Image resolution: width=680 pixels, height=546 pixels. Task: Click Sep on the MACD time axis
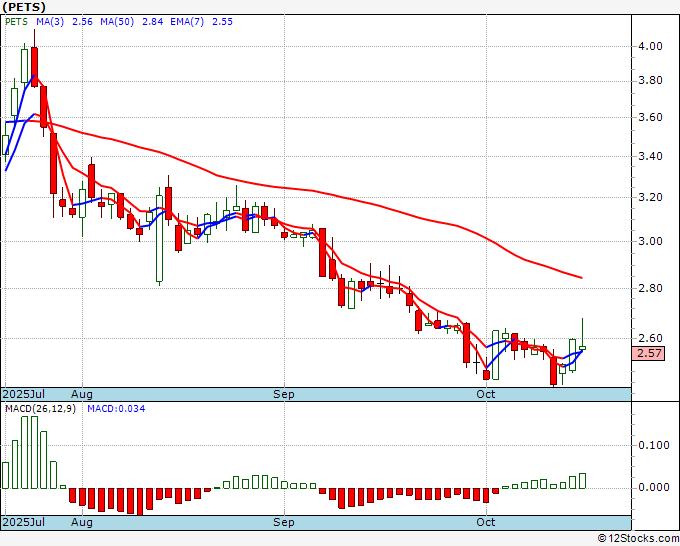click(284, 522)
